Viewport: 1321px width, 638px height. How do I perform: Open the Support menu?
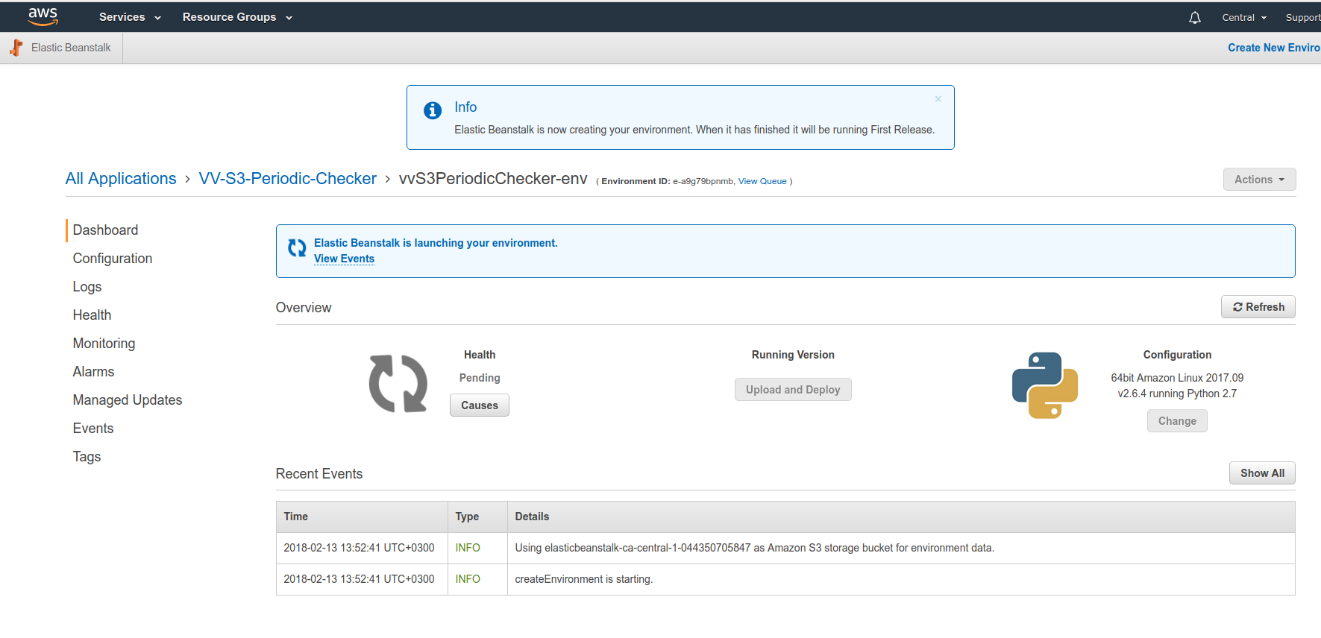[x=1303, y=18]
